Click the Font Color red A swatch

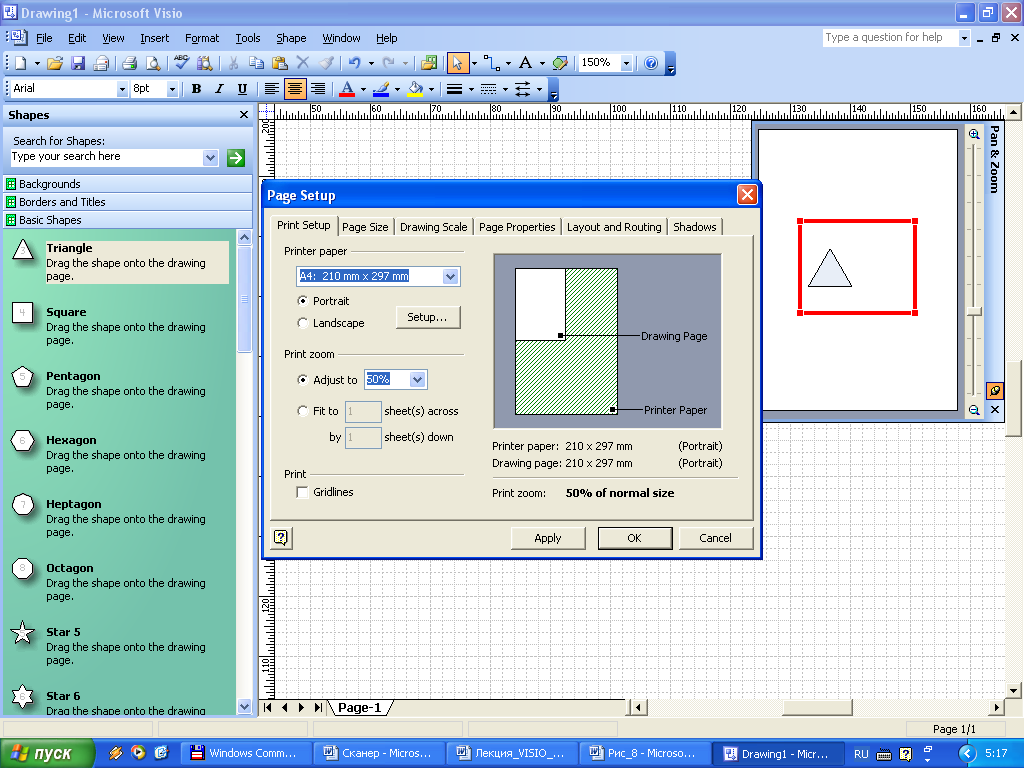click(x=347, y=89)
